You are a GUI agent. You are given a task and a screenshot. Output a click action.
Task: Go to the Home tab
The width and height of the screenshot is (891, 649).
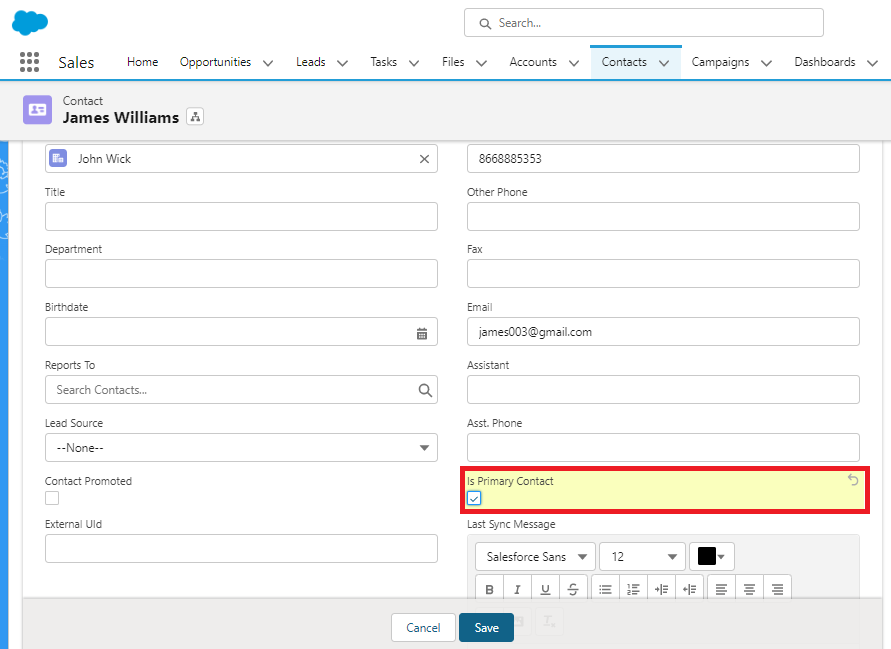coord(143,62)
